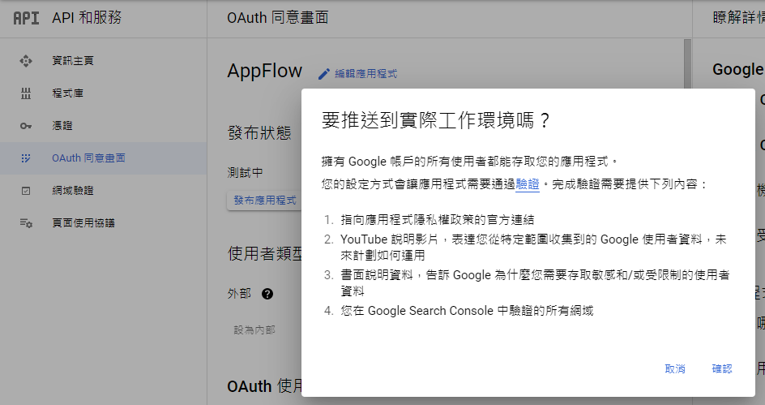Click the API logo icon
765x405 pixels.
pyautogui.click(x=26, y=18)
